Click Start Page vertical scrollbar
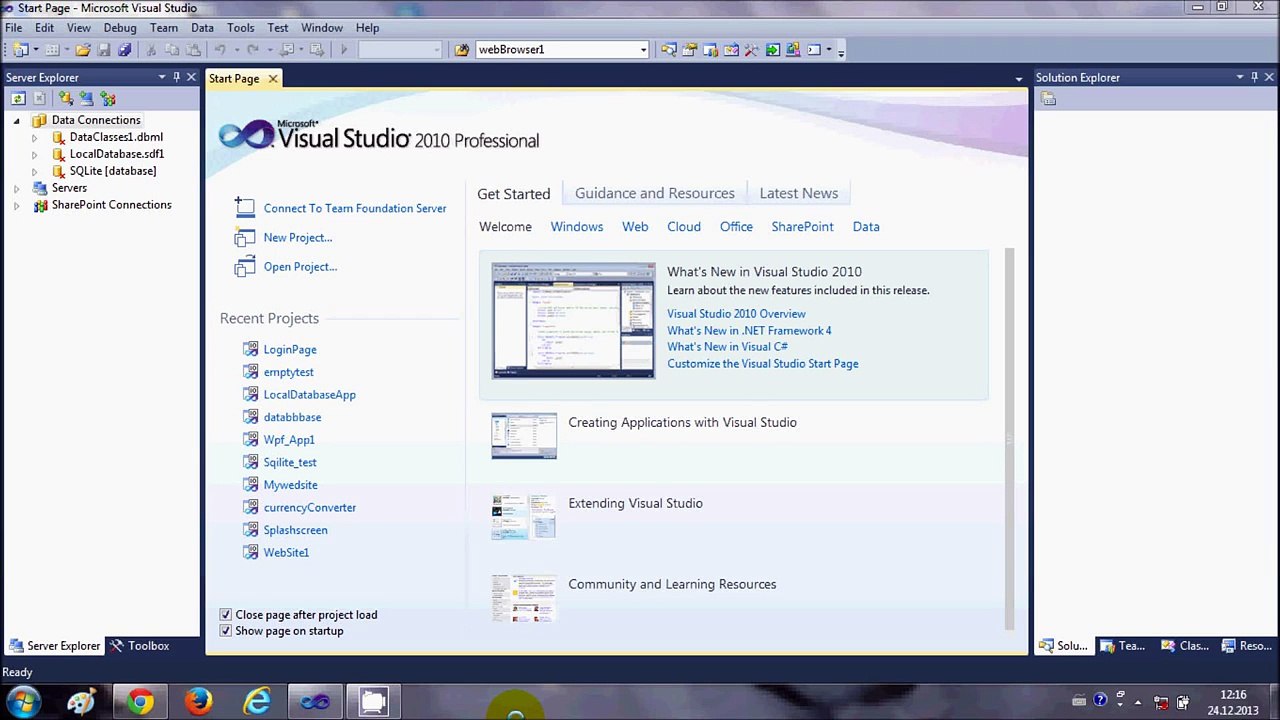This screenshot has height=720, width=1280. [x=1009, y=440]
